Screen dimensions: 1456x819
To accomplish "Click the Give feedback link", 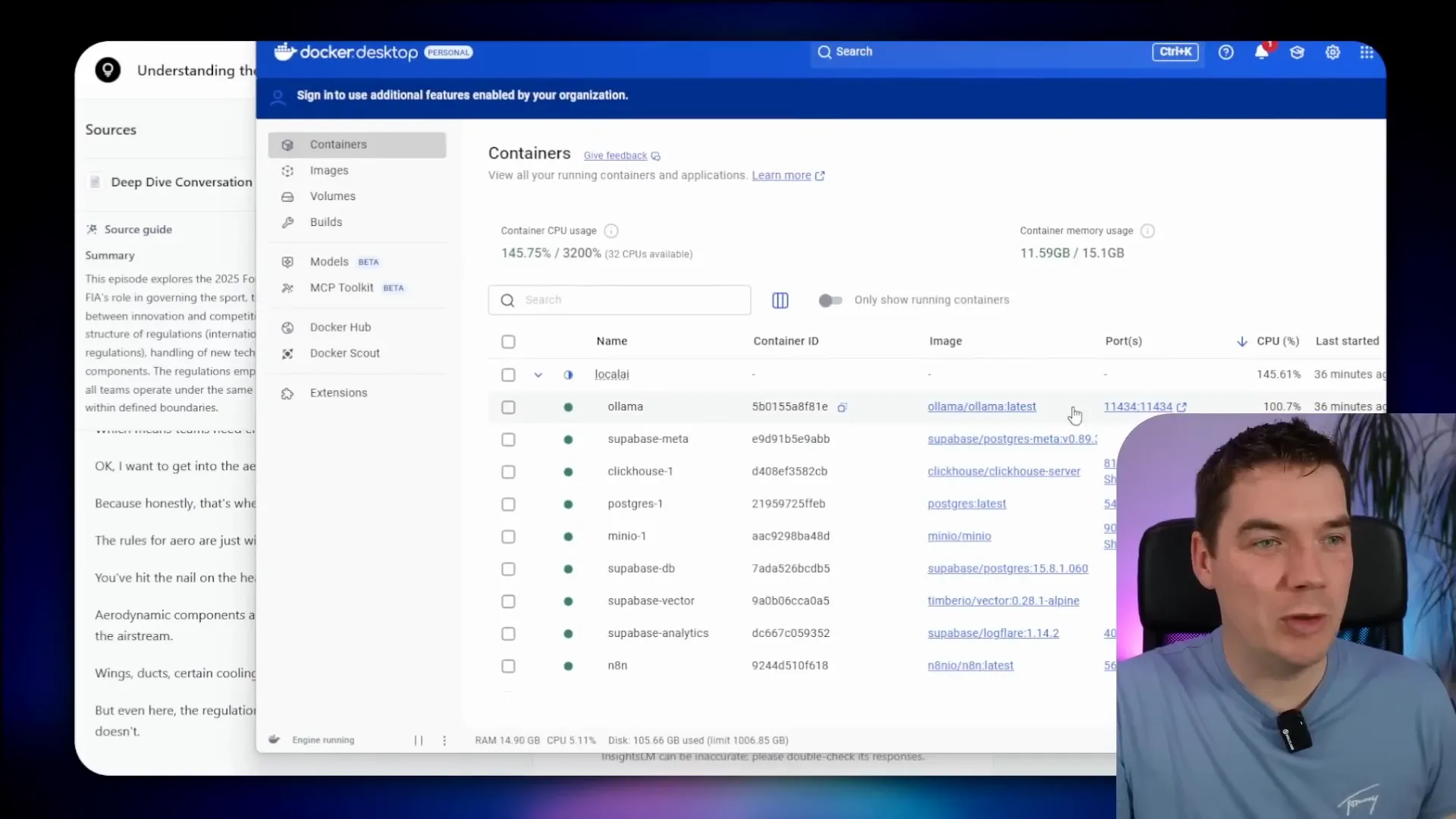I will [x=615, y=156].
